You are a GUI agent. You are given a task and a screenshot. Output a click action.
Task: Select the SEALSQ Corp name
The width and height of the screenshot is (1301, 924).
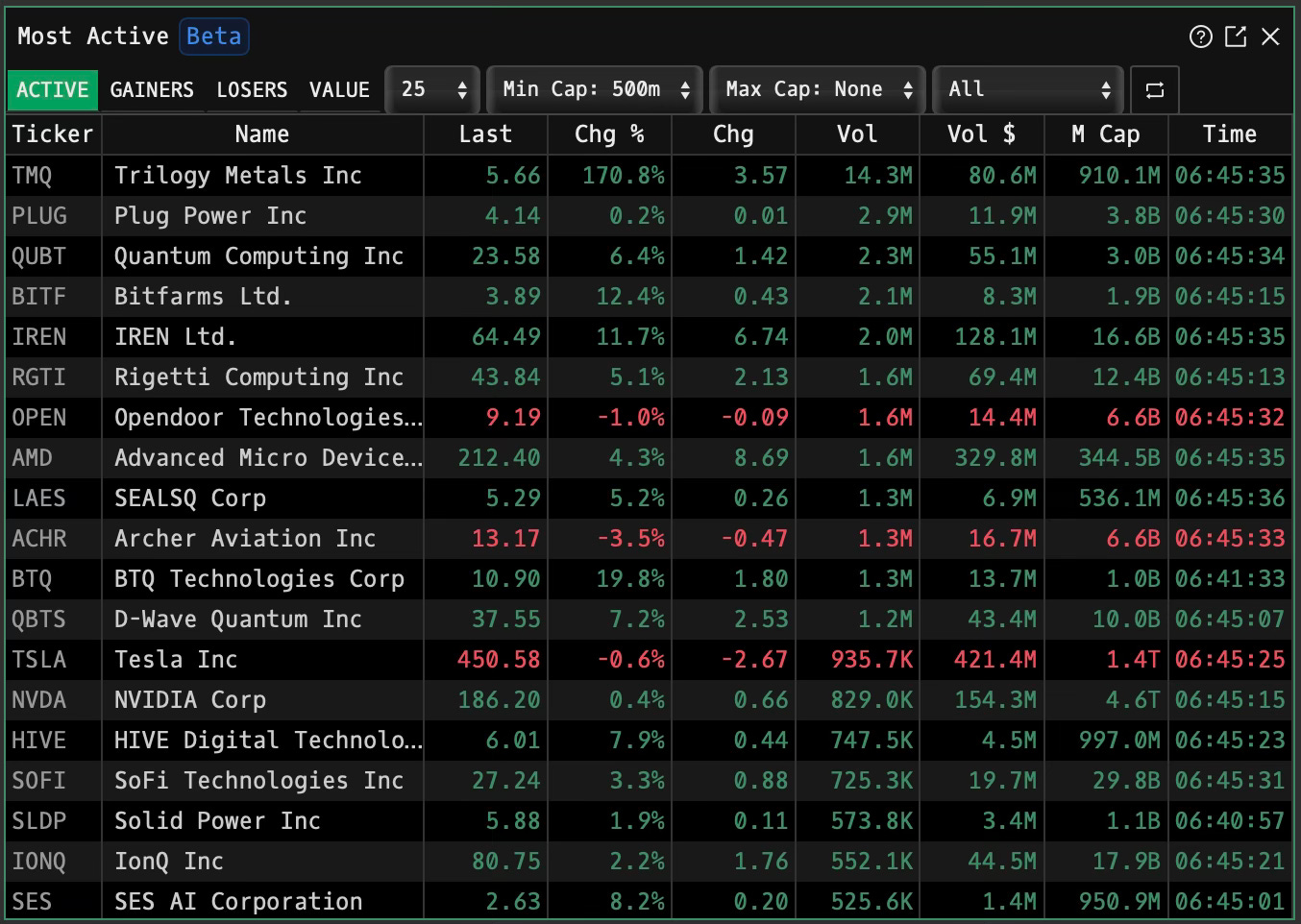point(190,498)
